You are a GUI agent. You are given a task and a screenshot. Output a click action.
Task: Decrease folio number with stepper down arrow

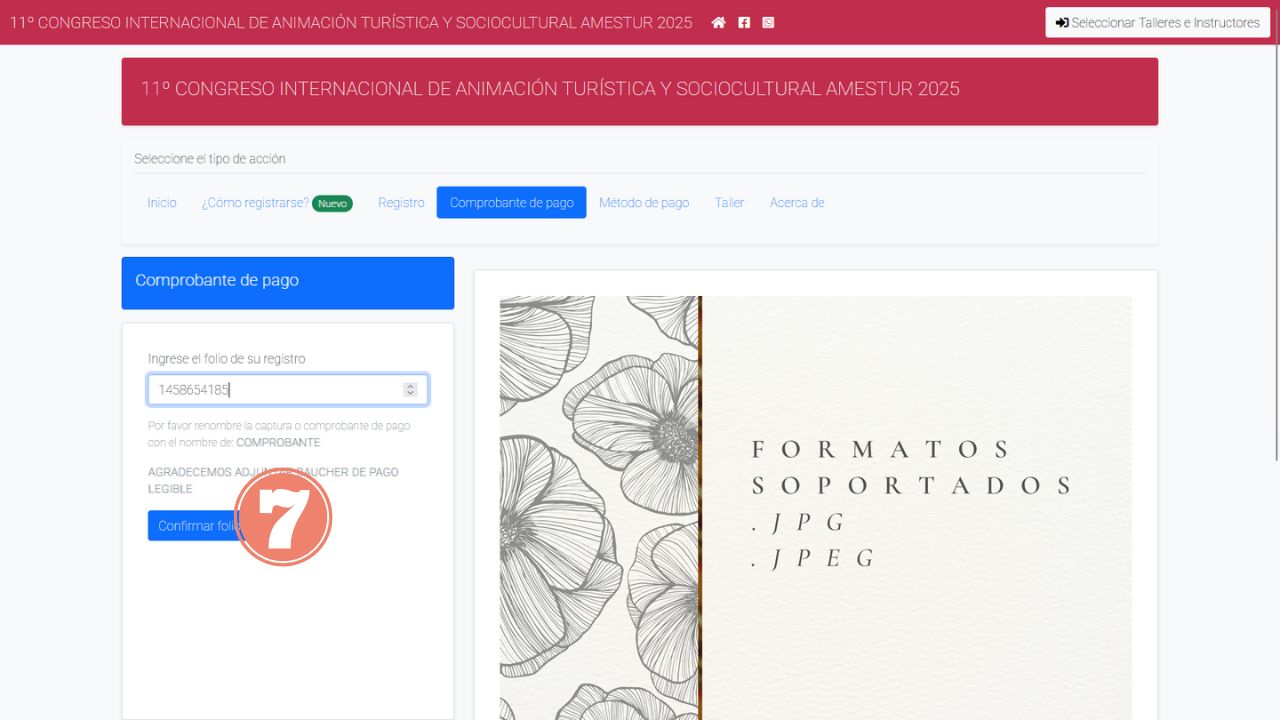[410, 394]
